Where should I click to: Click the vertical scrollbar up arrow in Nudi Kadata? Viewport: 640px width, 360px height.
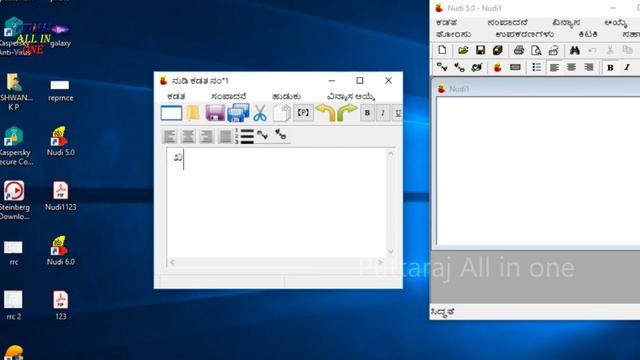pos(391,153)
